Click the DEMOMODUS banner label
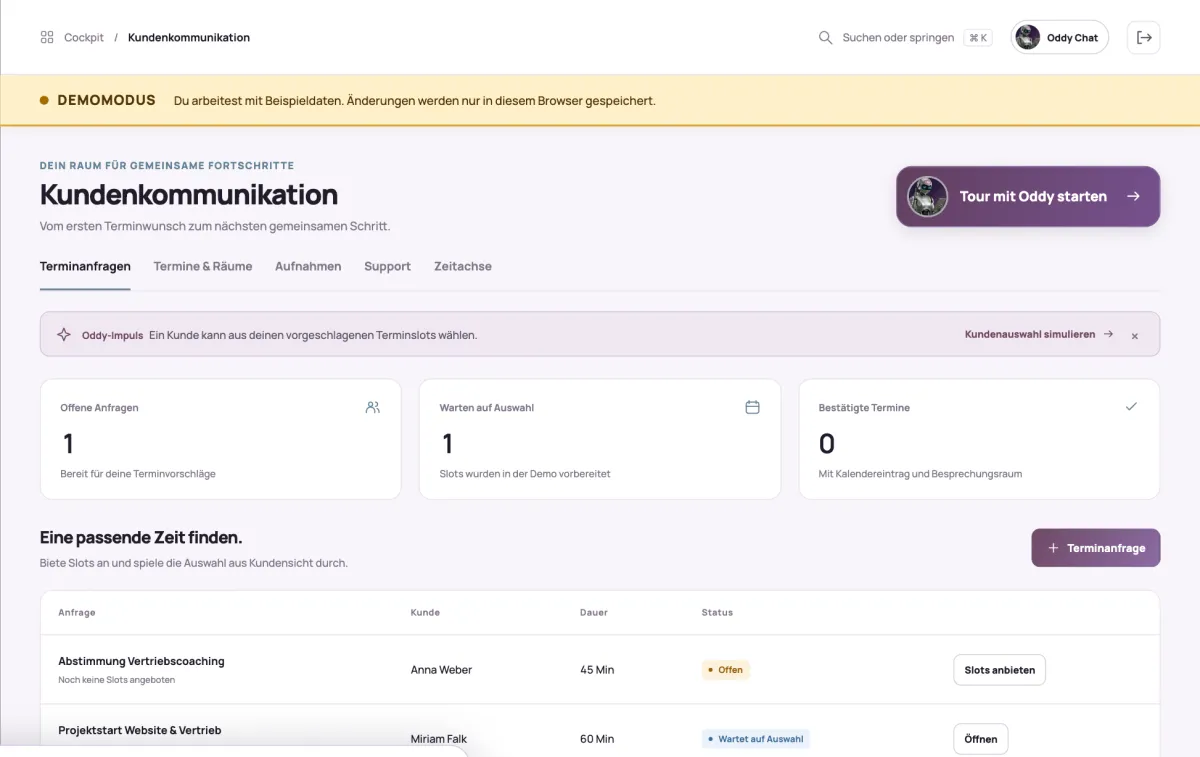 pos(106,100)
